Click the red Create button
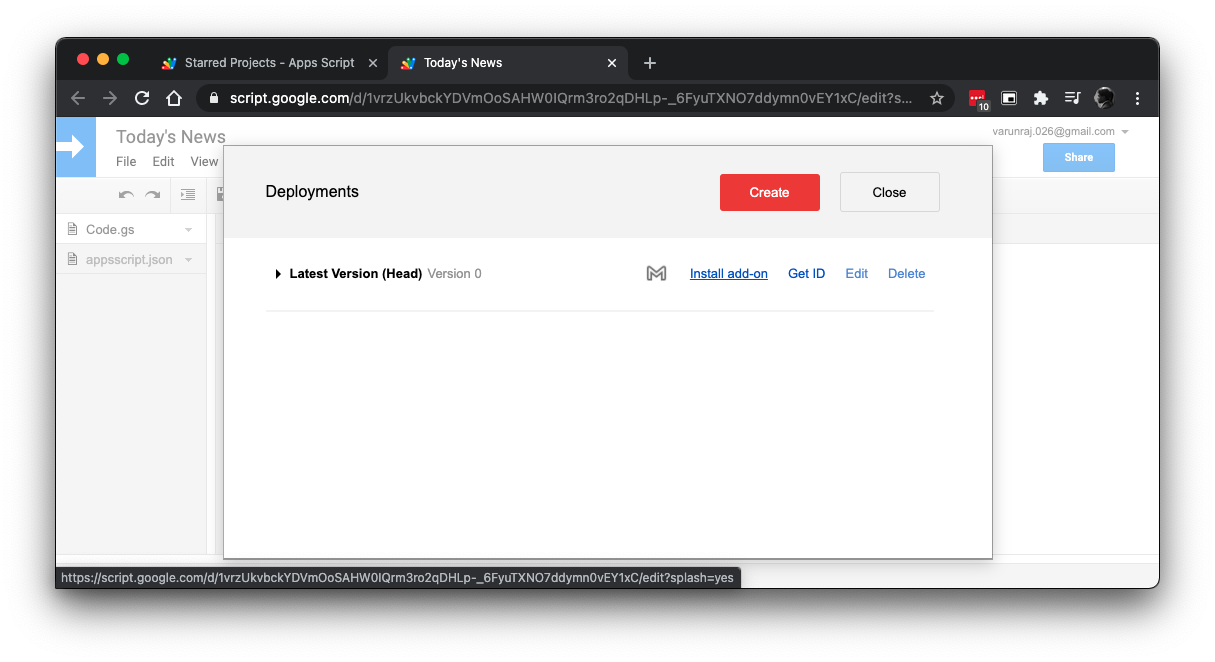The width and height of the screenshot is (1215, 662). coord(769,192)
